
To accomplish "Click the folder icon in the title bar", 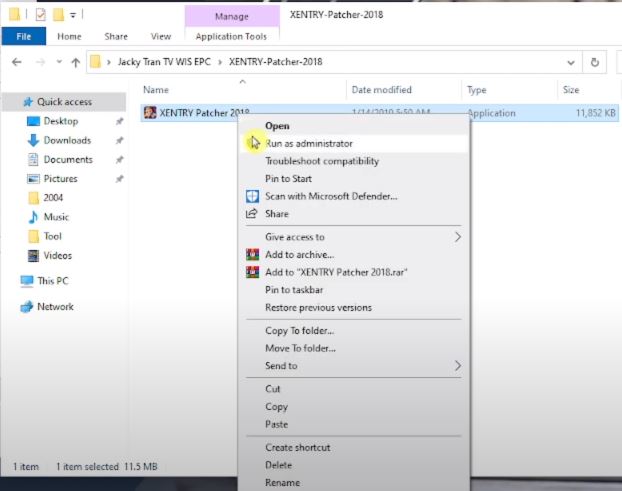I will tap(14, 14).
